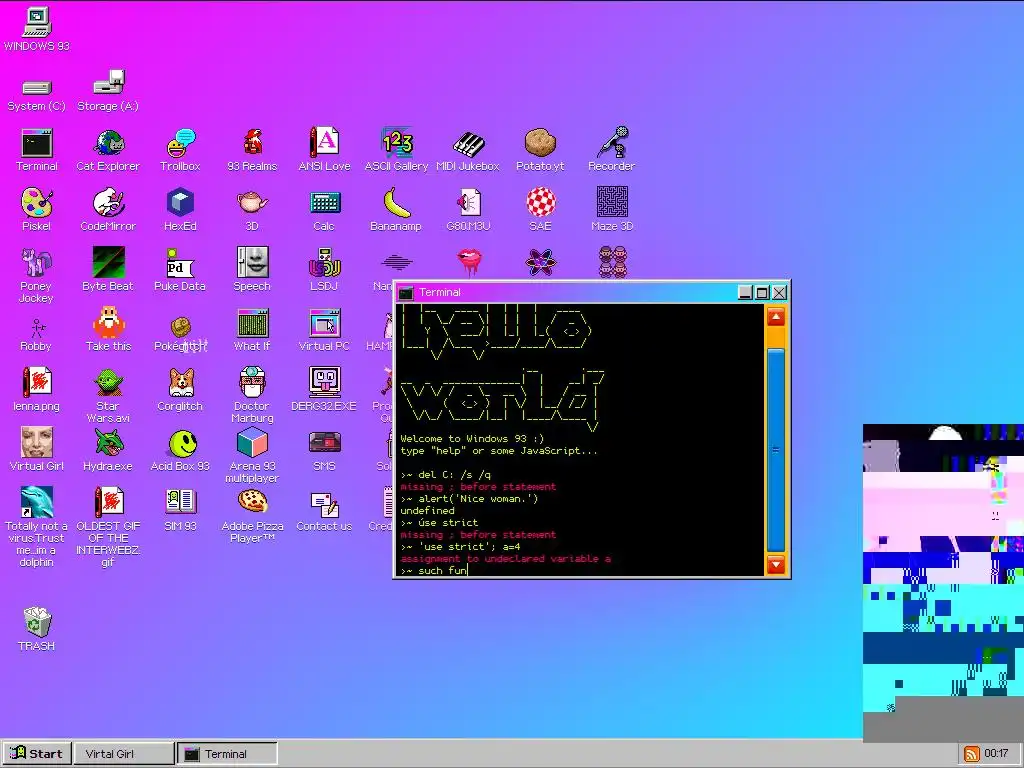Image resolution: width=1024 pixels, height=768 pixels.
Task: Click the glitched image in the corner
Action: coord(943,583)
